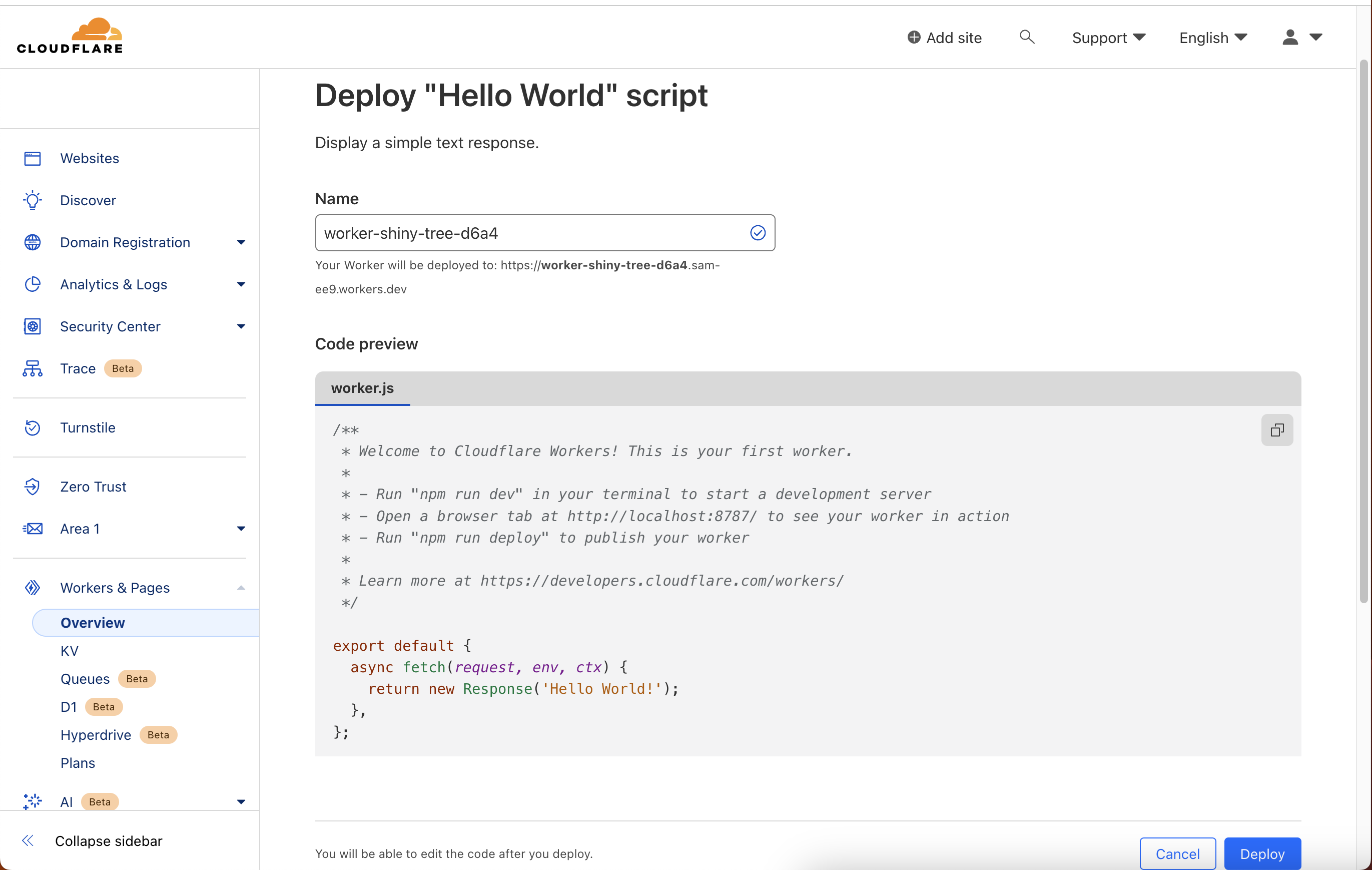The width and height of the screenshot is (1372, 870).
Task: Click the Trace Beta badge
Action: click(x=123, y=369)
